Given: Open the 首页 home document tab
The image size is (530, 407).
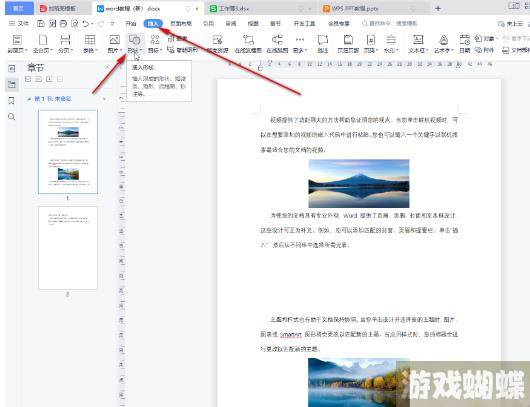Looking at the screenshot, I should point(19,8).
